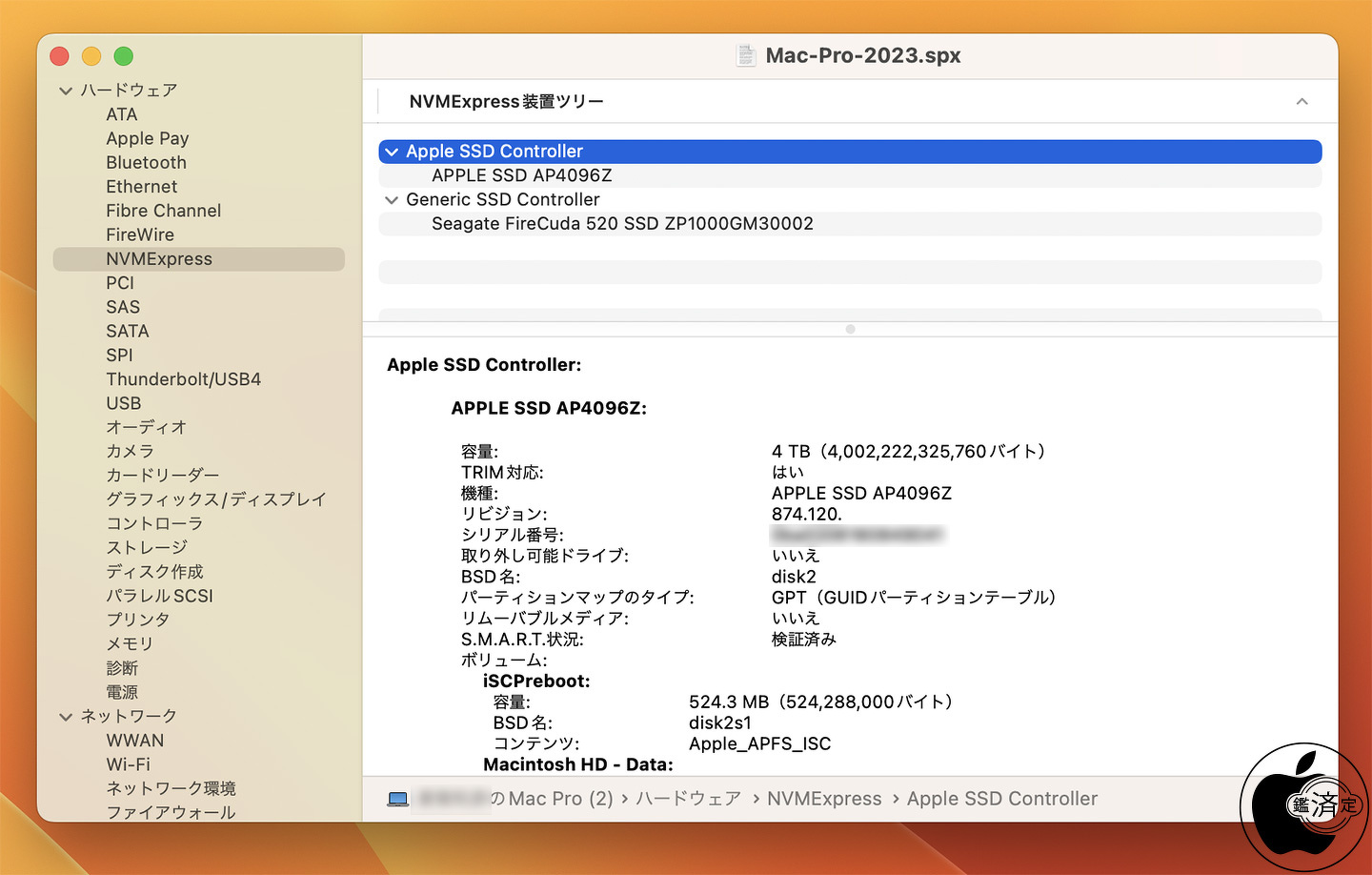Screen dimensions: 1372x875
Task: Select メモリ in the sidebar
Action: (130, 643)
